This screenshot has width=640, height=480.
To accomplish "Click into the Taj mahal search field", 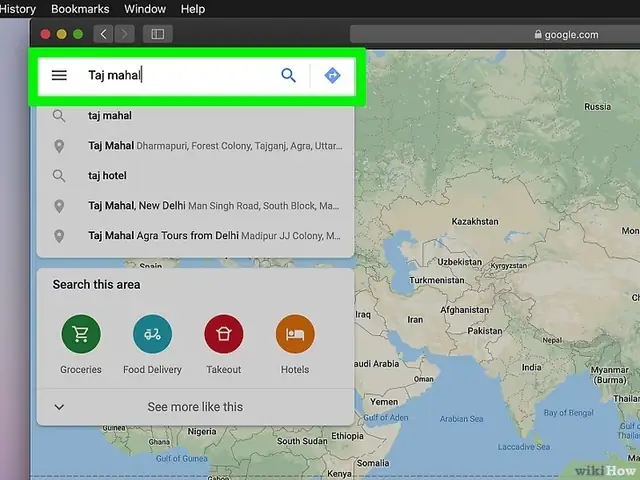I will [178, 76].
